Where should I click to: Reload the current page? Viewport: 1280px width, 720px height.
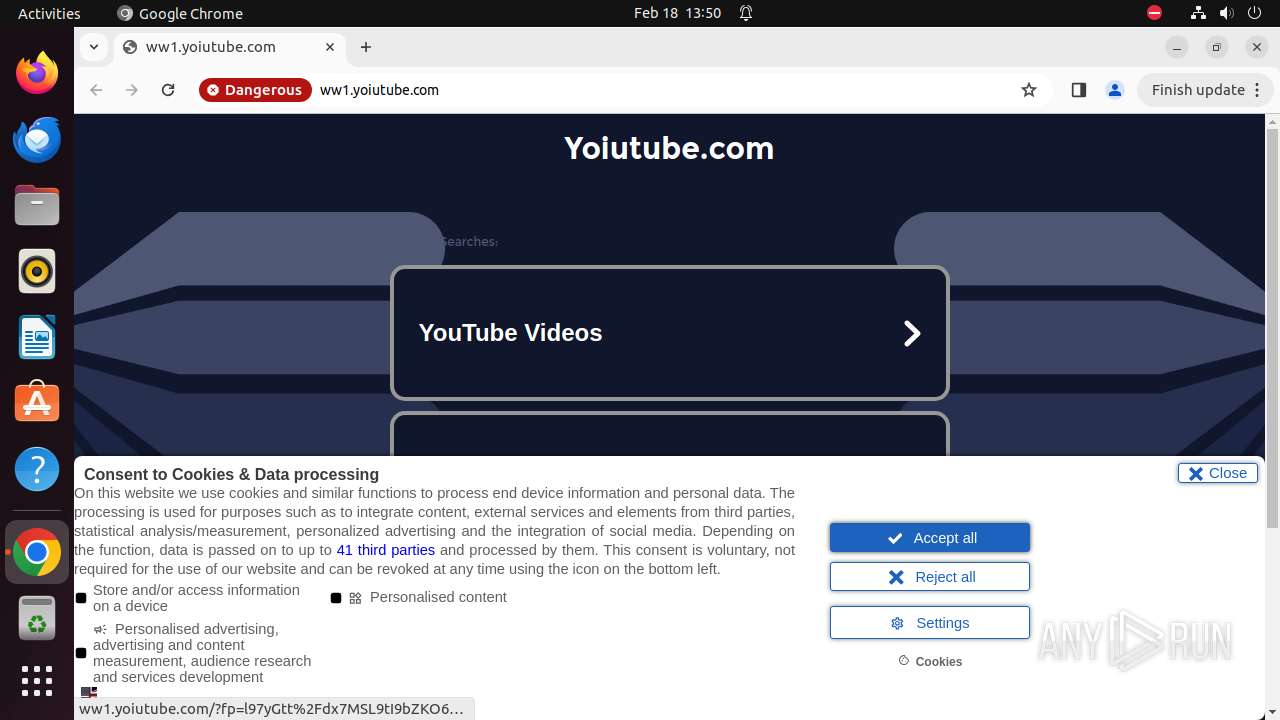click(x=168, y=90)
